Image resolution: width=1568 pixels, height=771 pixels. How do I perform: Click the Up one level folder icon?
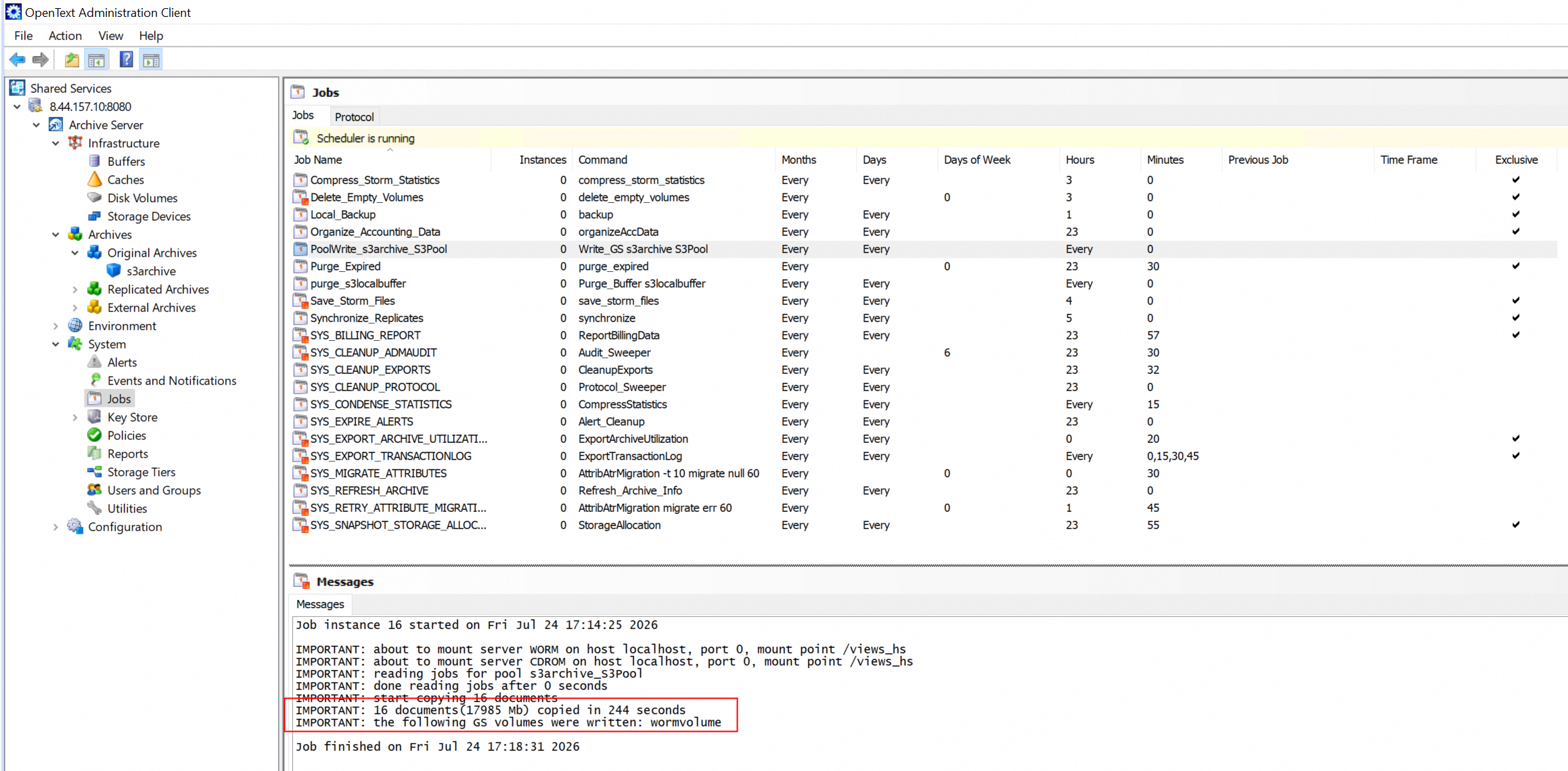(x=72, y=60)
